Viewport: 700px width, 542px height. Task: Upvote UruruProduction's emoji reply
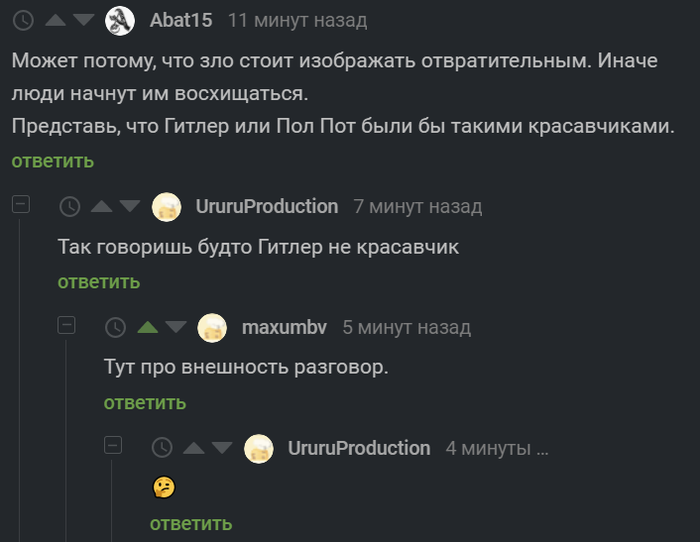coord(194,448)
